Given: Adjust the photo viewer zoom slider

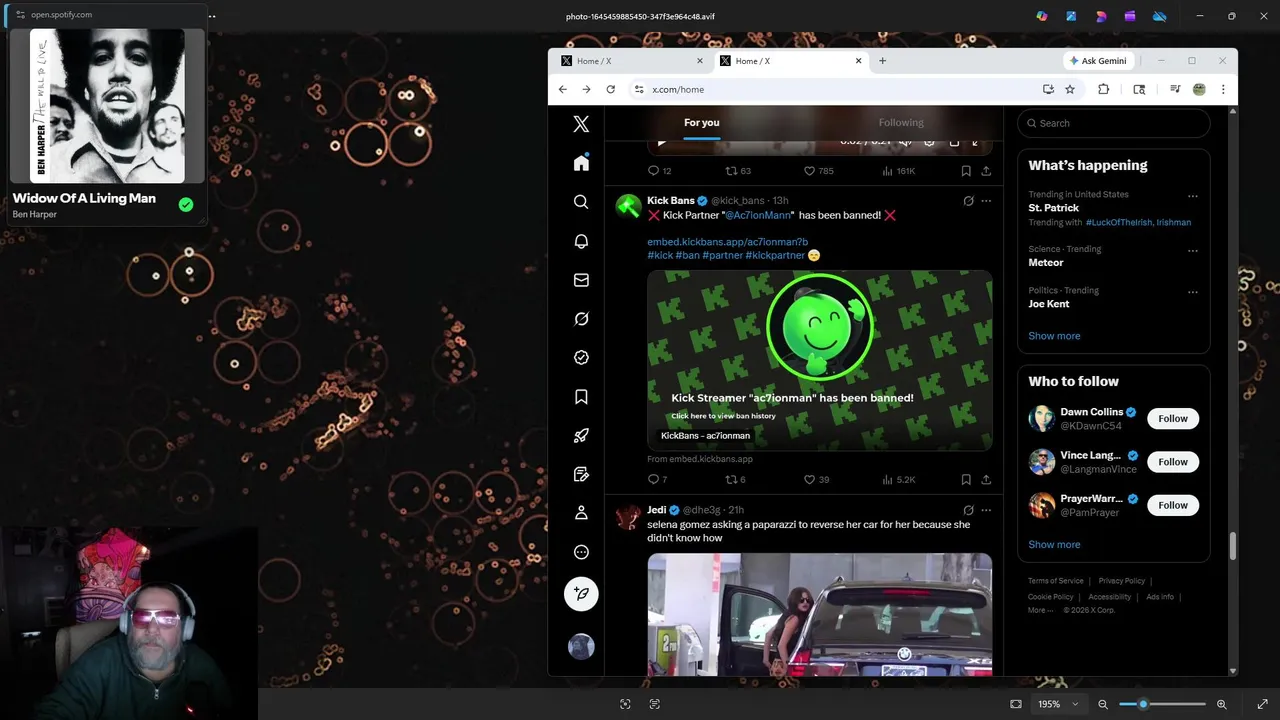Looking at the screenshot, I should coord(1162,704).
